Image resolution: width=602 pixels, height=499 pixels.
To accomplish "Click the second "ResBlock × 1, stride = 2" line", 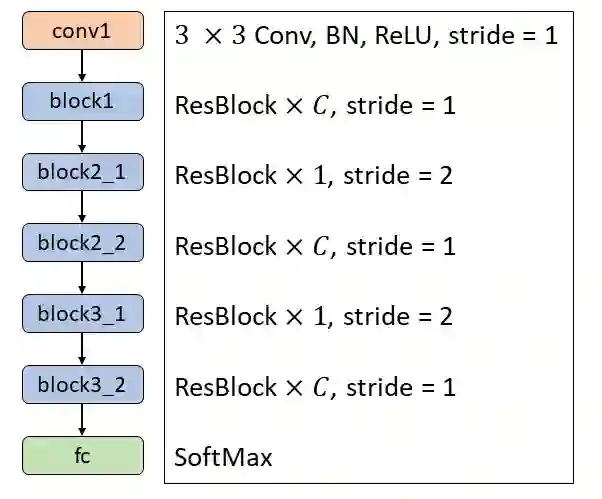I will tap(314, 317).
